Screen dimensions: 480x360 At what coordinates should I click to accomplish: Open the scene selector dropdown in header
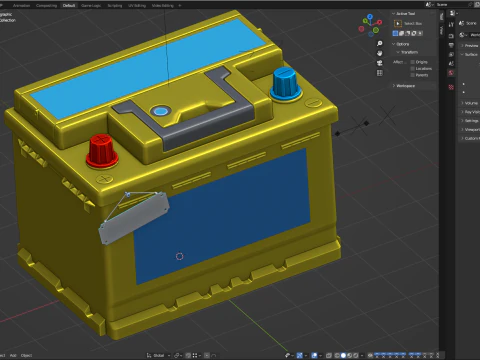point(429,5)
